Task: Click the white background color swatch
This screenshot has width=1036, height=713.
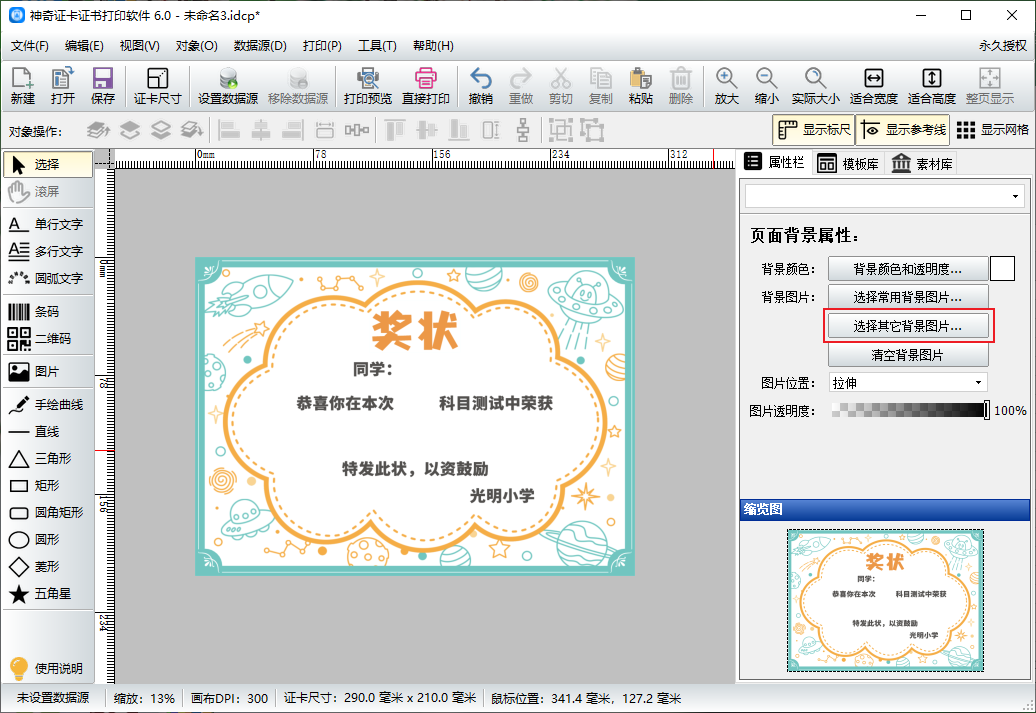Action: point(1002,268)
